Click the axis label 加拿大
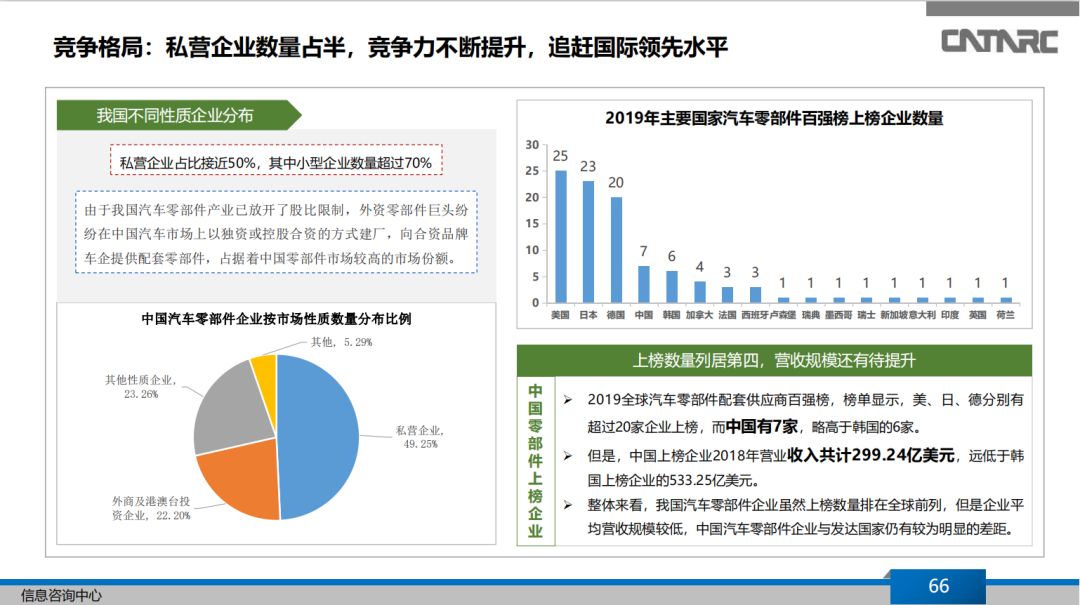This screenshot has height=605, width=1080. [x=699, y=315]
